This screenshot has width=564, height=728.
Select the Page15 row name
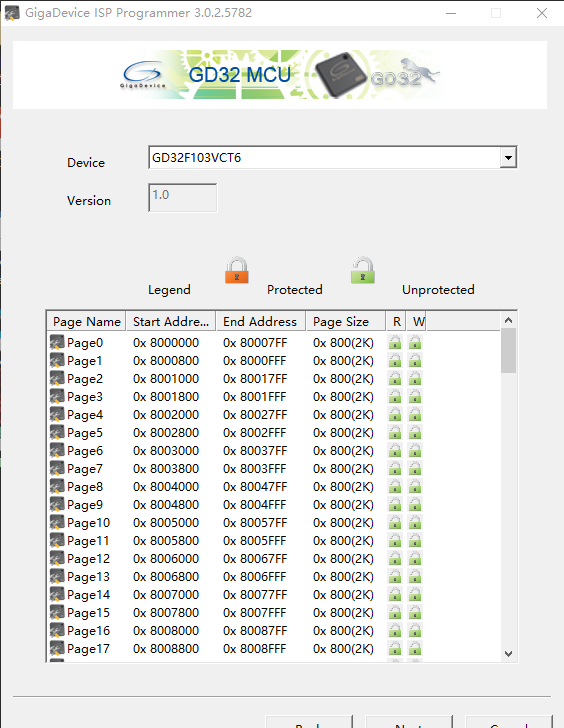pyautogui.click(x=88, y=613)
